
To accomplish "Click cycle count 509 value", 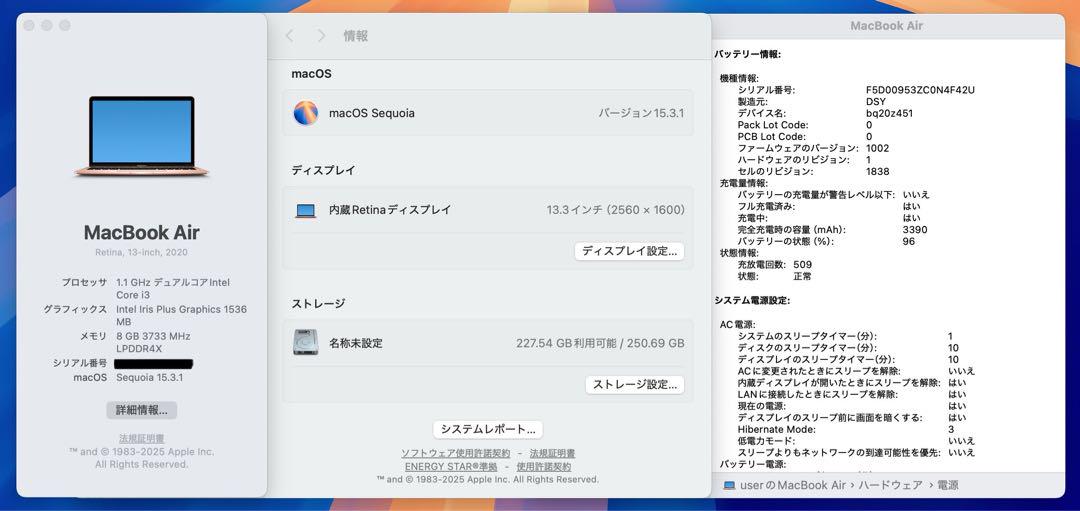I will [802, 264].
